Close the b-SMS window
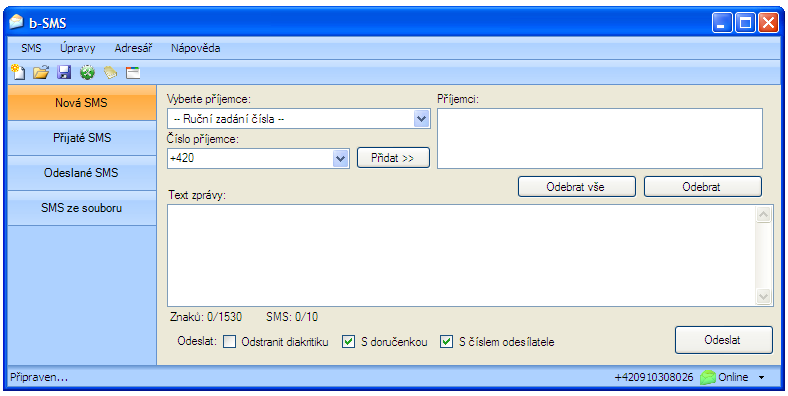This screenshot has width=788, height=396. click(x=768, y=23)
